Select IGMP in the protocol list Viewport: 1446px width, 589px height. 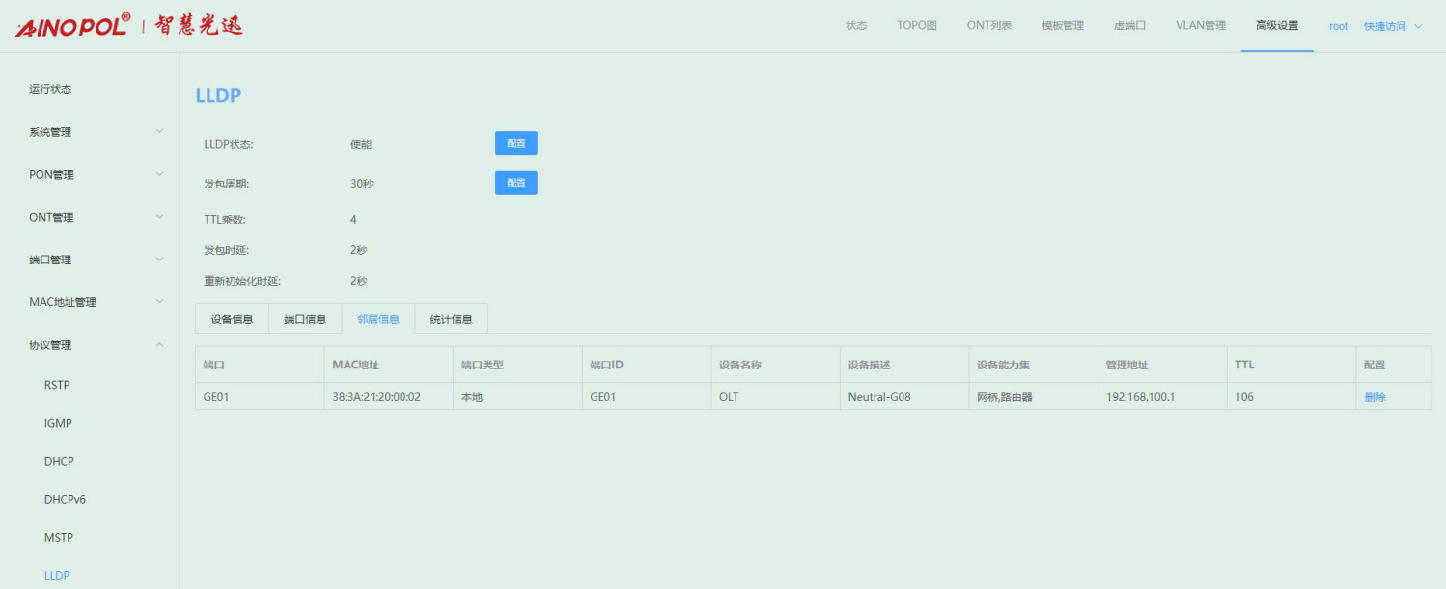[58, 423]
